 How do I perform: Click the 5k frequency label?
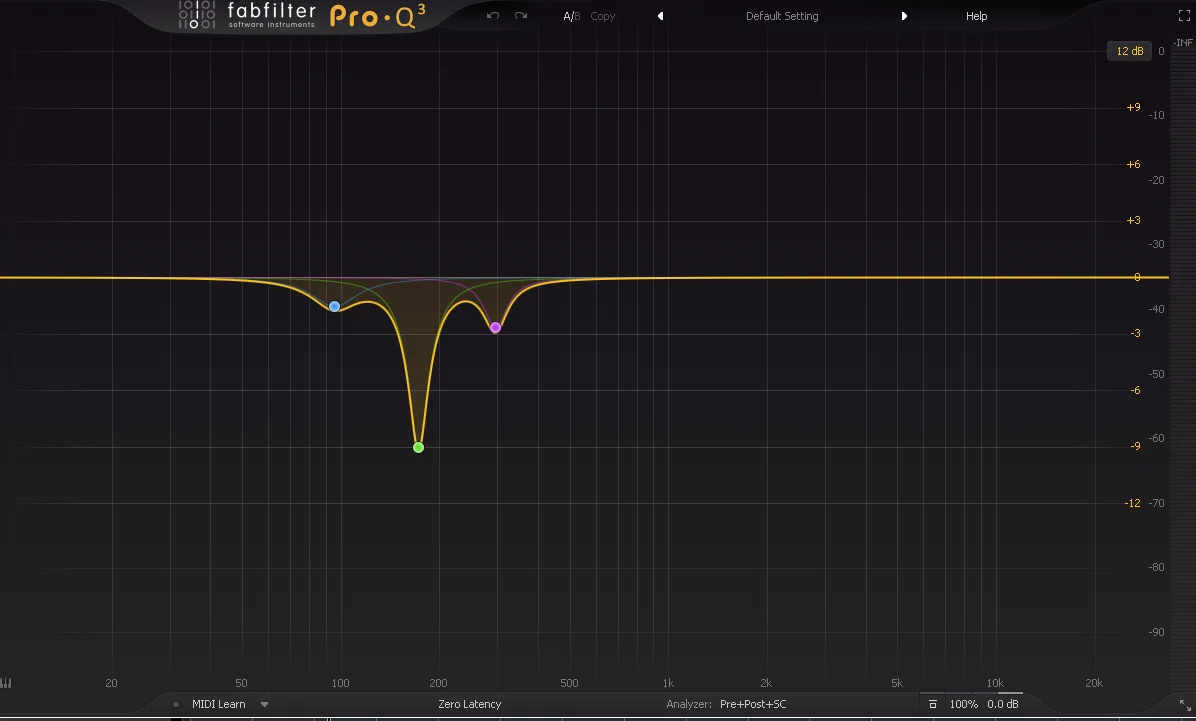(897, 683)
